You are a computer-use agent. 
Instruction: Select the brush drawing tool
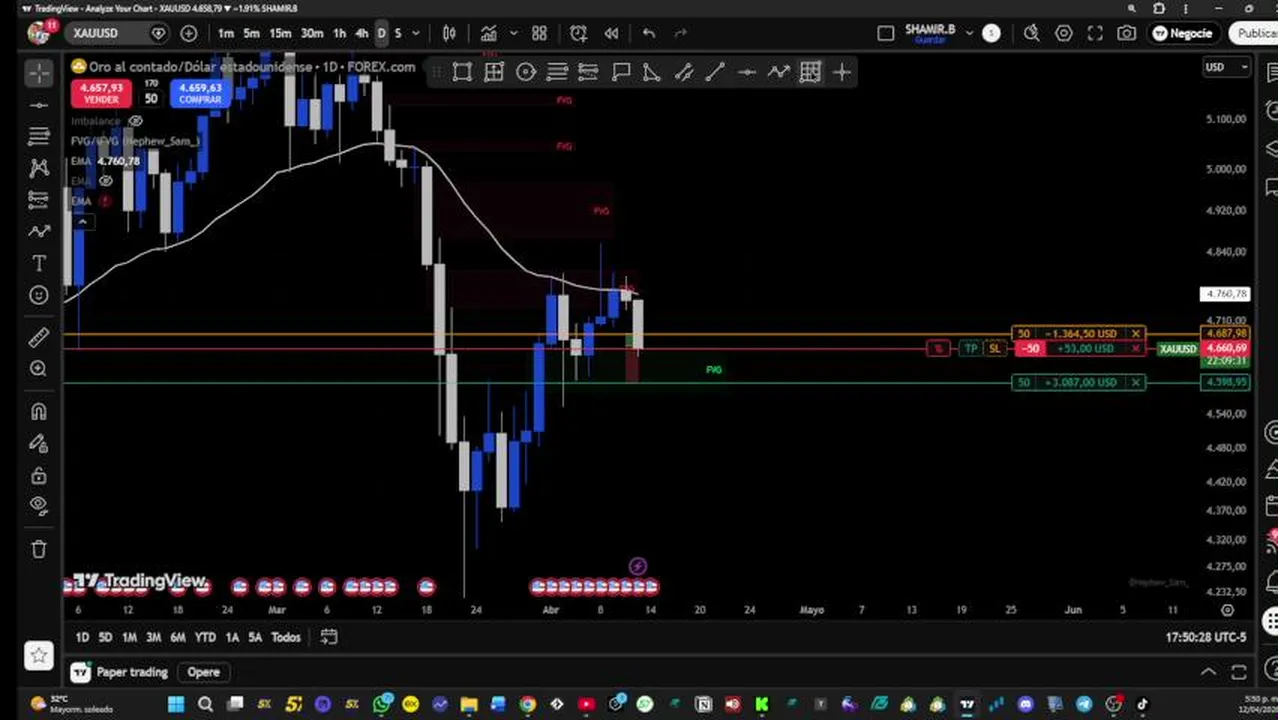(39, 231)
